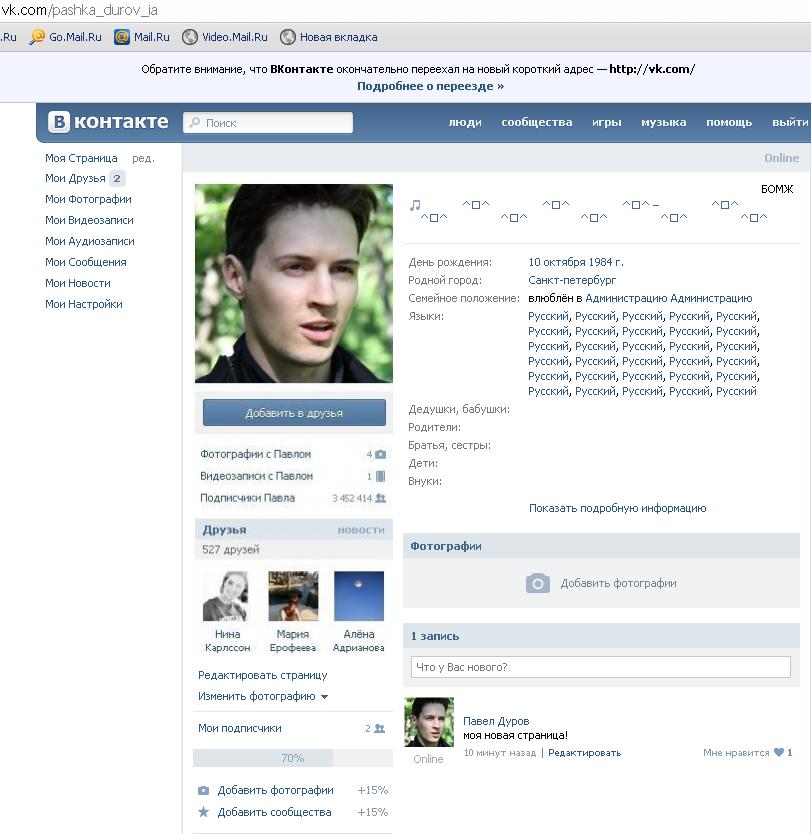Image resolution: width=811 pixels, height=834 pixels.
Task: Click the Mail.Ru bookmark icon
Action: [122, 37]
